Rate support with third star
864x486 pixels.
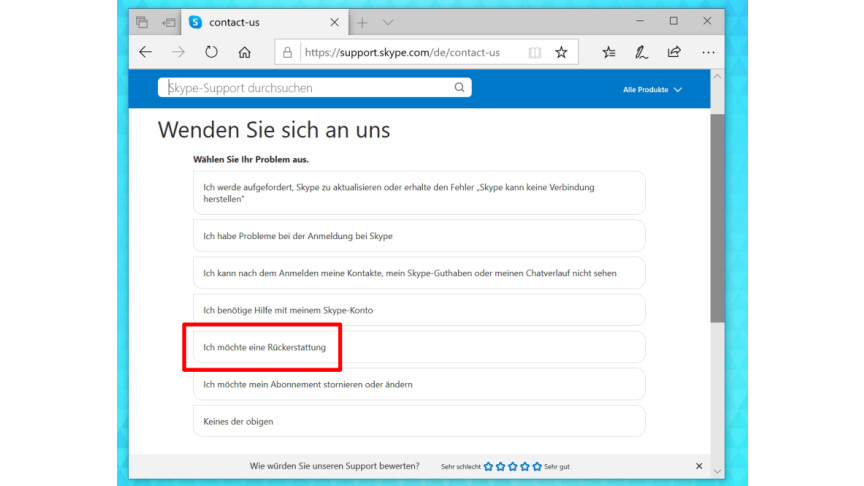click(x=512, y=466)
